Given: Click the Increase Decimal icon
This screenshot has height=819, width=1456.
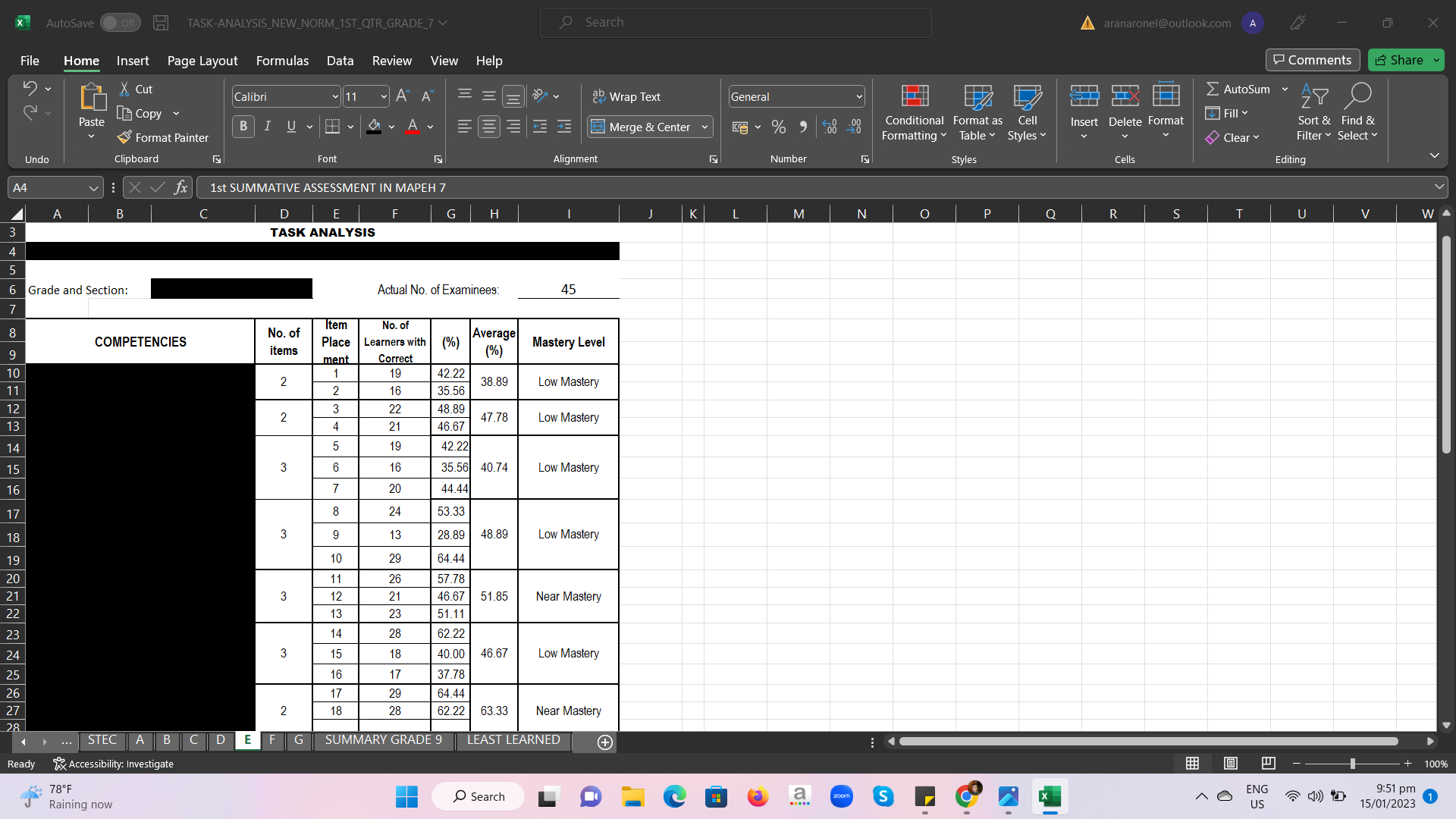Looking at the screenshot, I should pyautogui.click(x=830, y=127).
